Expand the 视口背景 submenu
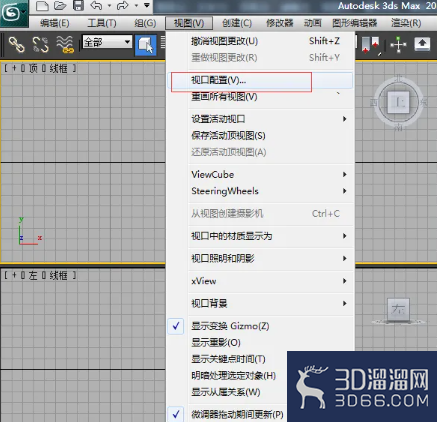This screenshot has width=437, height=422. click(271, 303)
